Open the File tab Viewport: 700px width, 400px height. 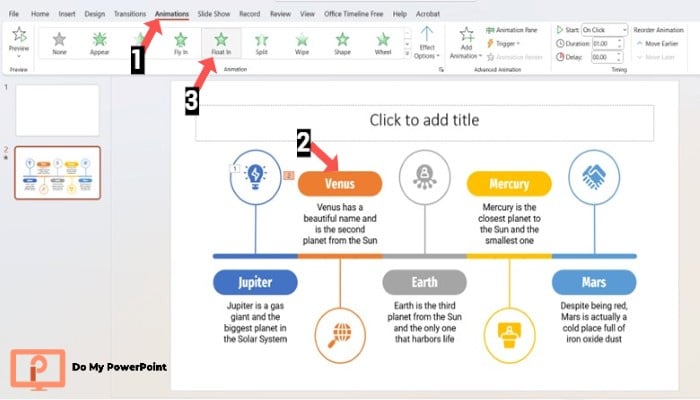pos(14,14)
